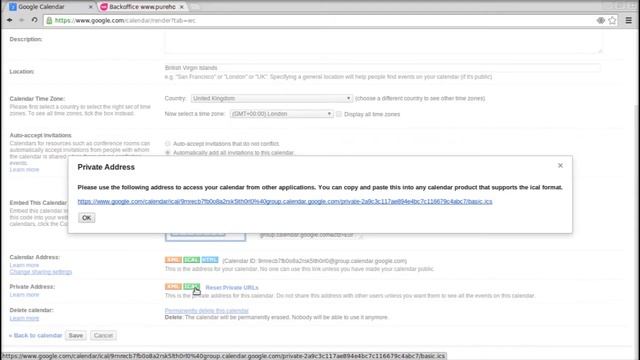Open the time zone dropdown
The width and height of the screenshot is (640, 360).
[x=281, y=114]
